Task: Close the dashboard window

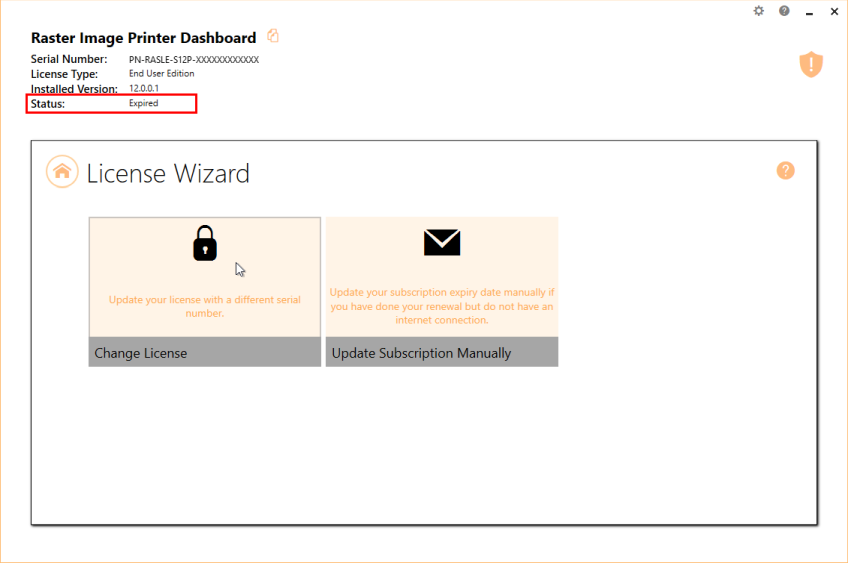Action: 834,11
